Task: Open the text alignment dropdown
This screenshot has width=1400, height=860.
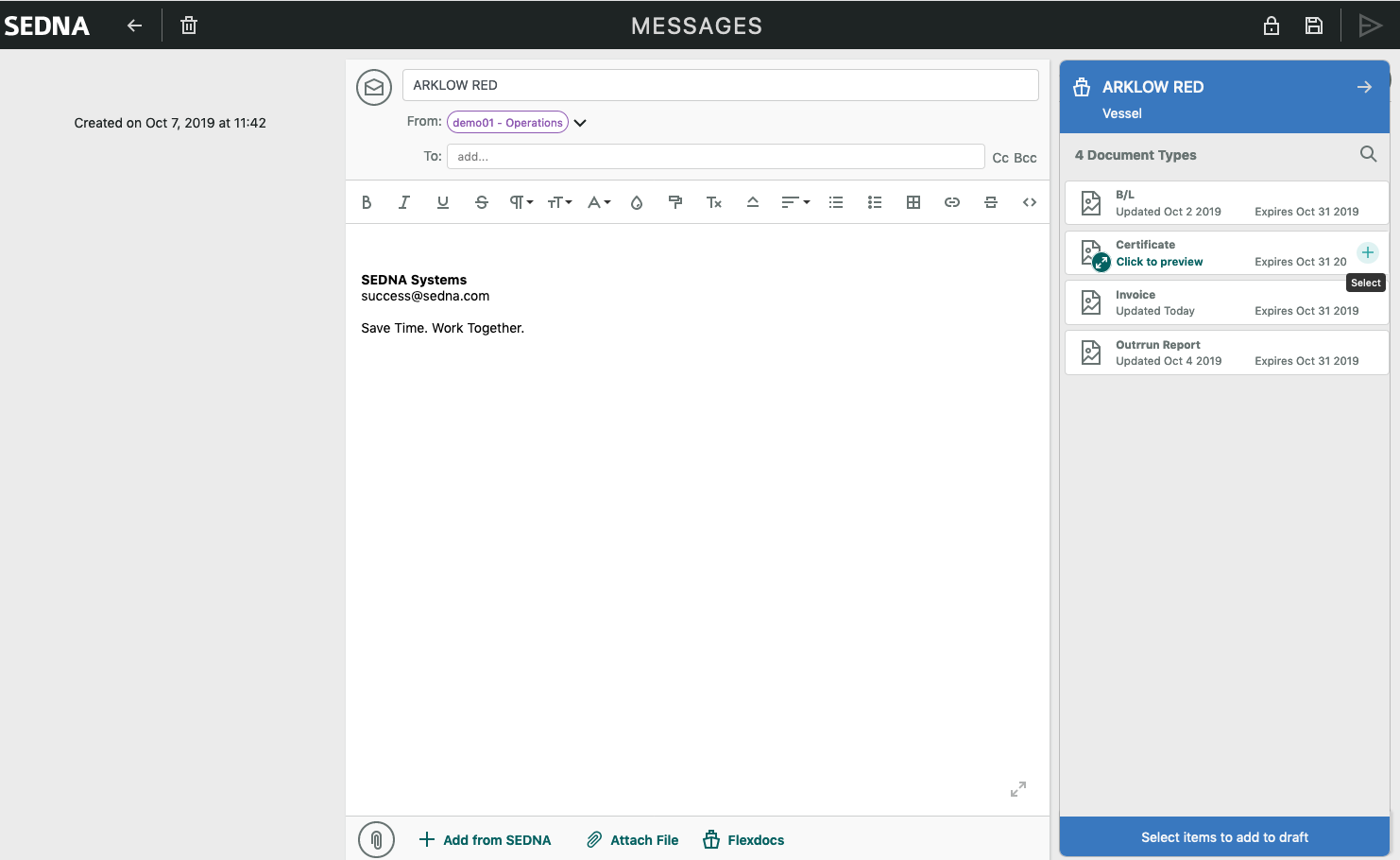Action: point(794,202)
